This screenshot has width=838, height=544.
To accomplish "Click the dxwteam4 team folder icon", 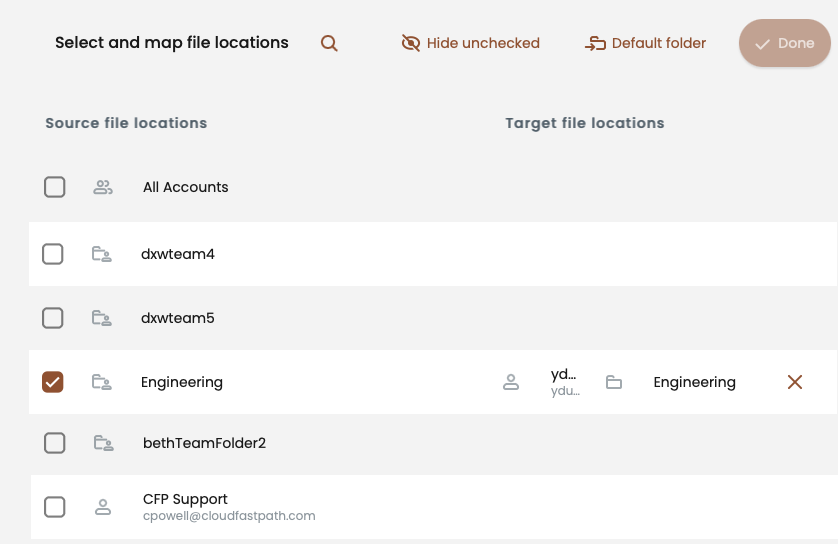I will point(102,254).
